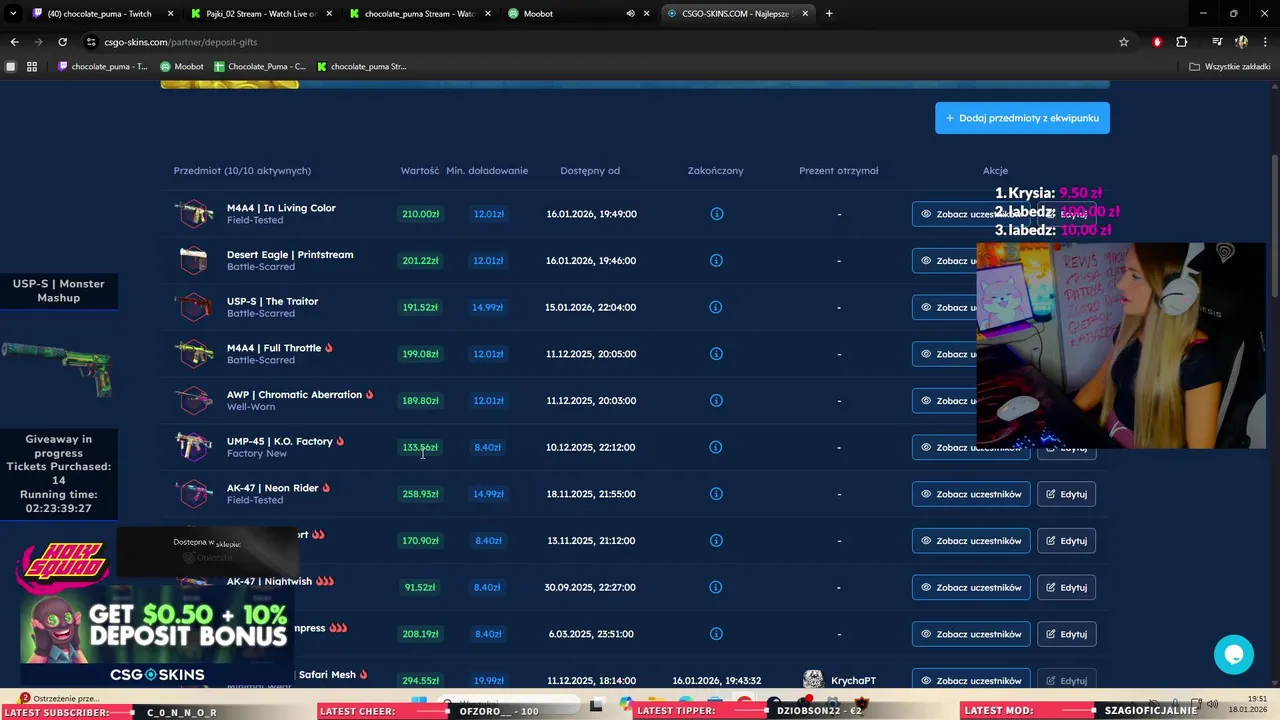Switch to the chocolate_puma Stream tab
This screenshot has height=720, width=1280.
click(420, 14)
